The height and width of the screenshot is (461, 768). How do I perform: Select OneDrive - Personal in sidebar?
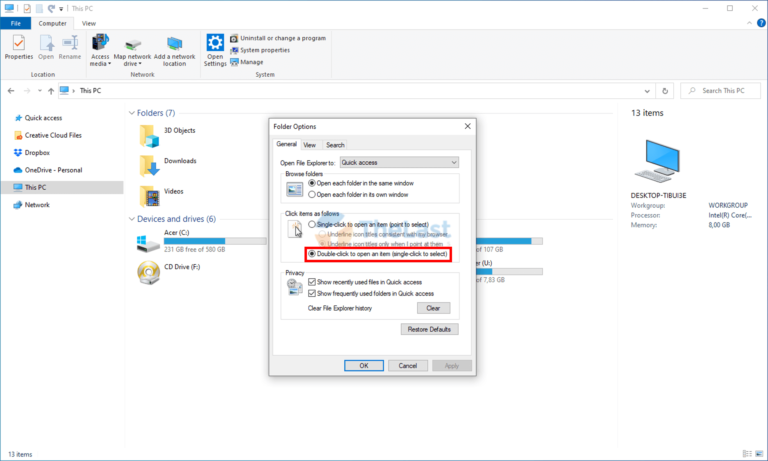pos(48,170)
